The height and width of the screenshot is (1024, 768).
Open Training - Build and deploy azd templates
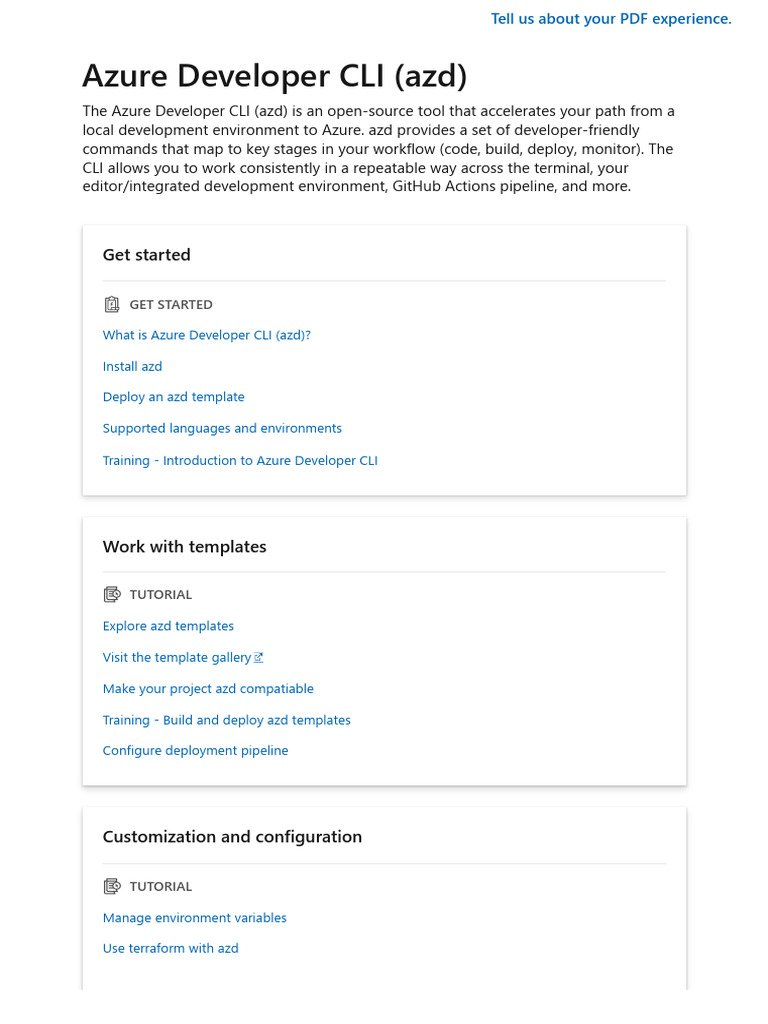(226, 720)
